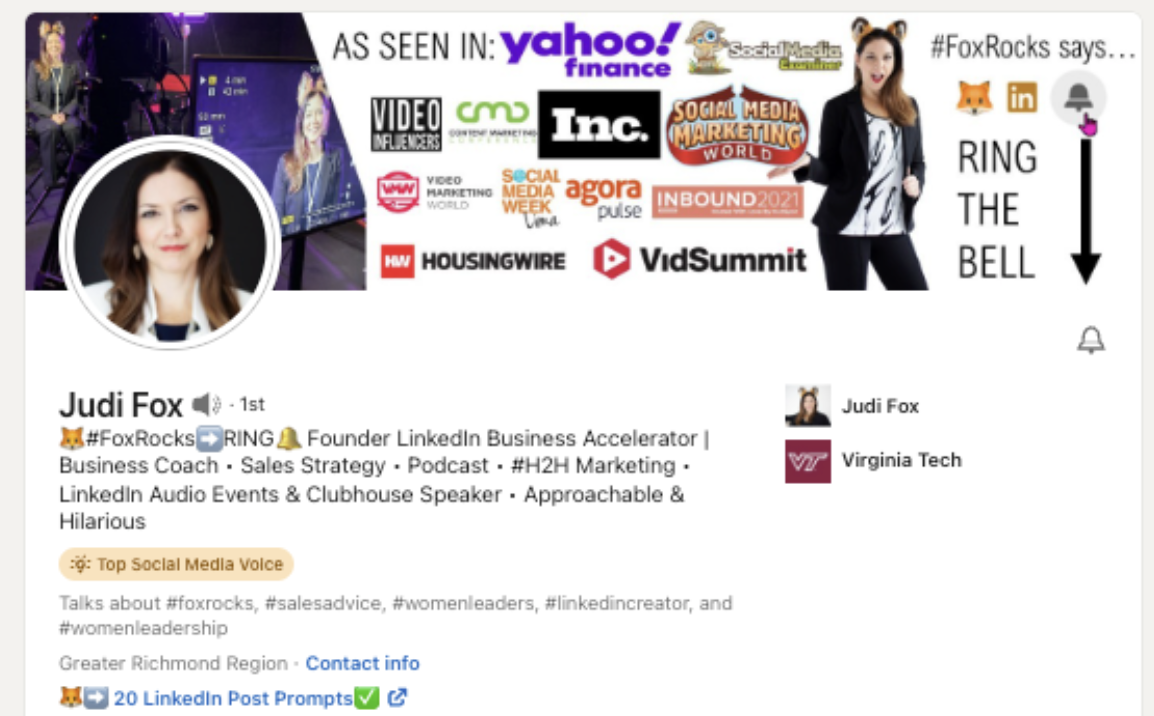Screen dimensions: 1154x716
Task: Click the HousingWire logo in the banner
Action: click(x=472, y=261)
